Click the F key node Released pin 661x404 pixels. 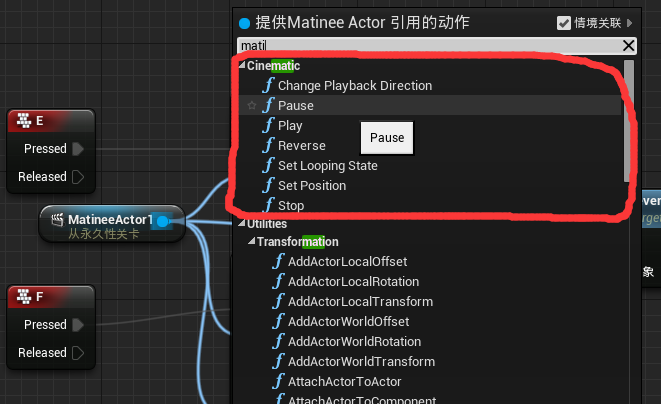[78, 353]
